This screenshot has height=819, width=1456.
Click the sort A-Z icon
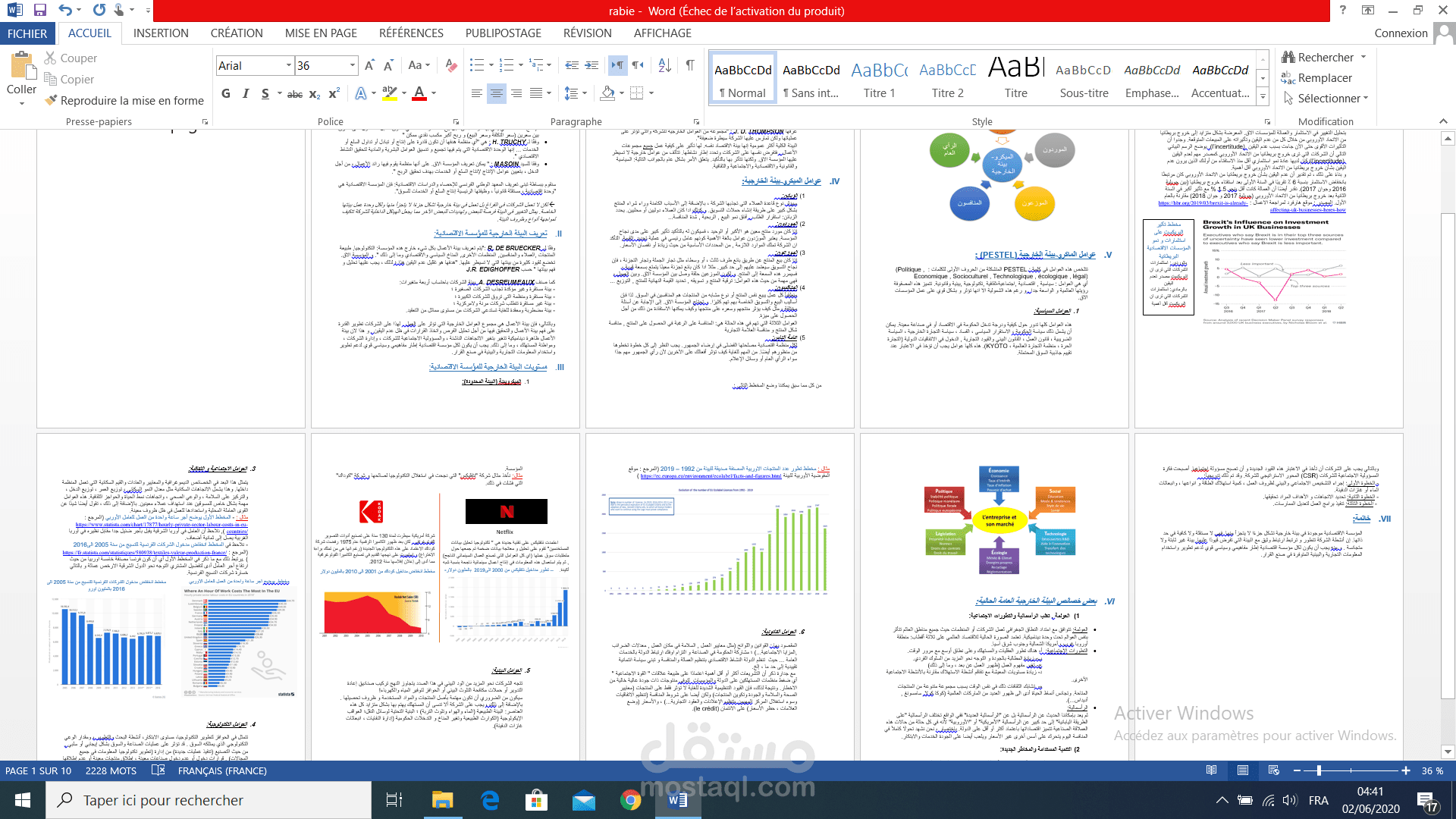pos(664,66)
